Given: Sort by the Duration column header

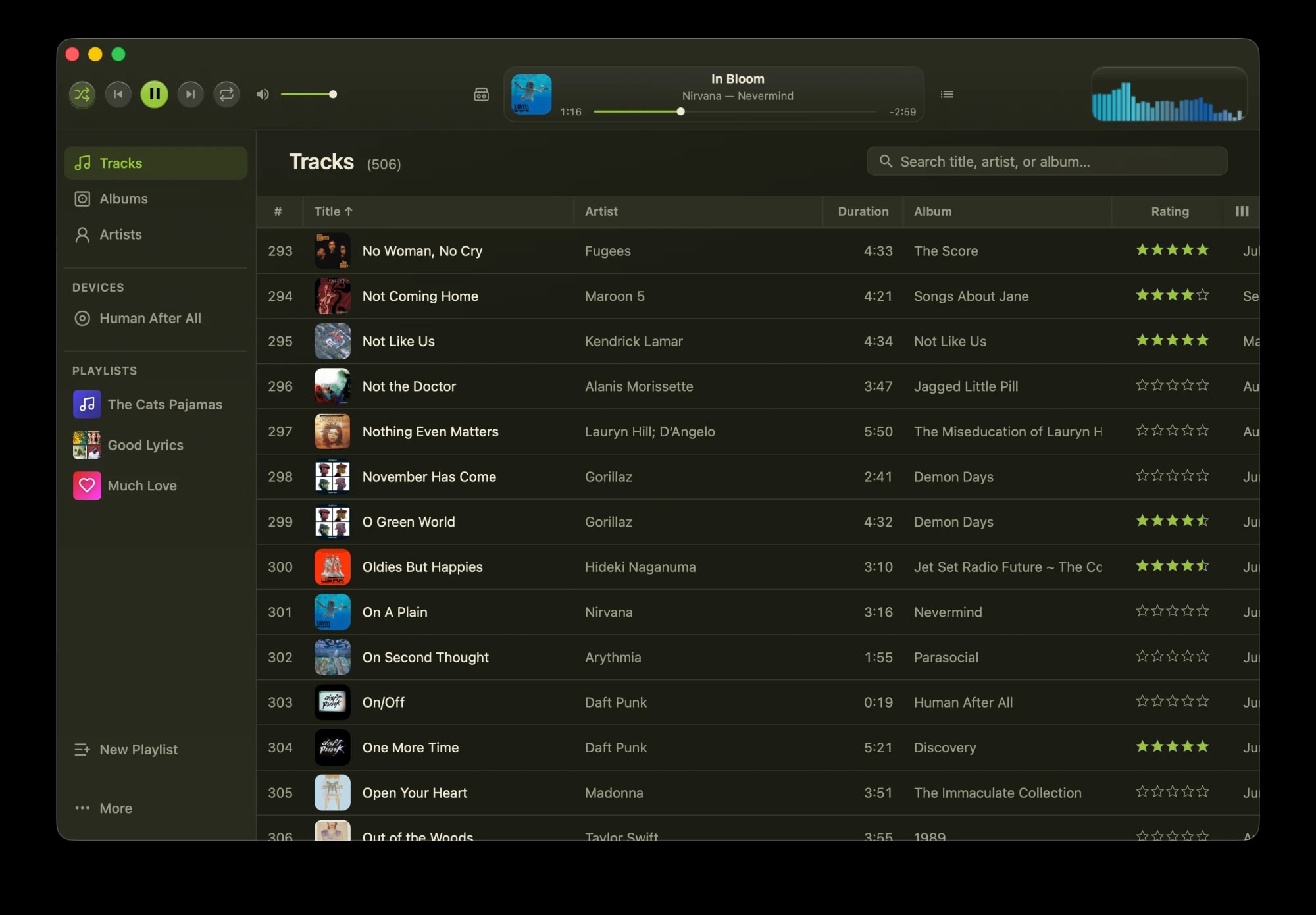Looking at the screenshot, I should (863, 211).
